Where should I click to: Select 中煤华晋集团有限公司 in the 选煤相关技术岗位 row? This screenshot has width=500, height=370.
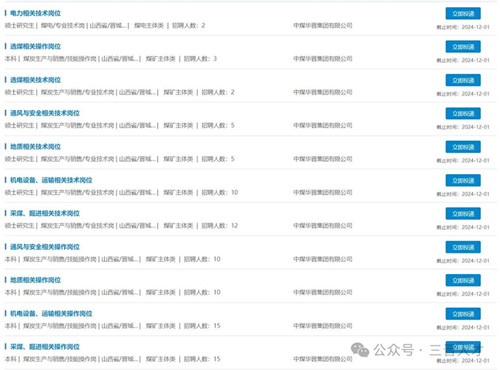click(323, 92)
